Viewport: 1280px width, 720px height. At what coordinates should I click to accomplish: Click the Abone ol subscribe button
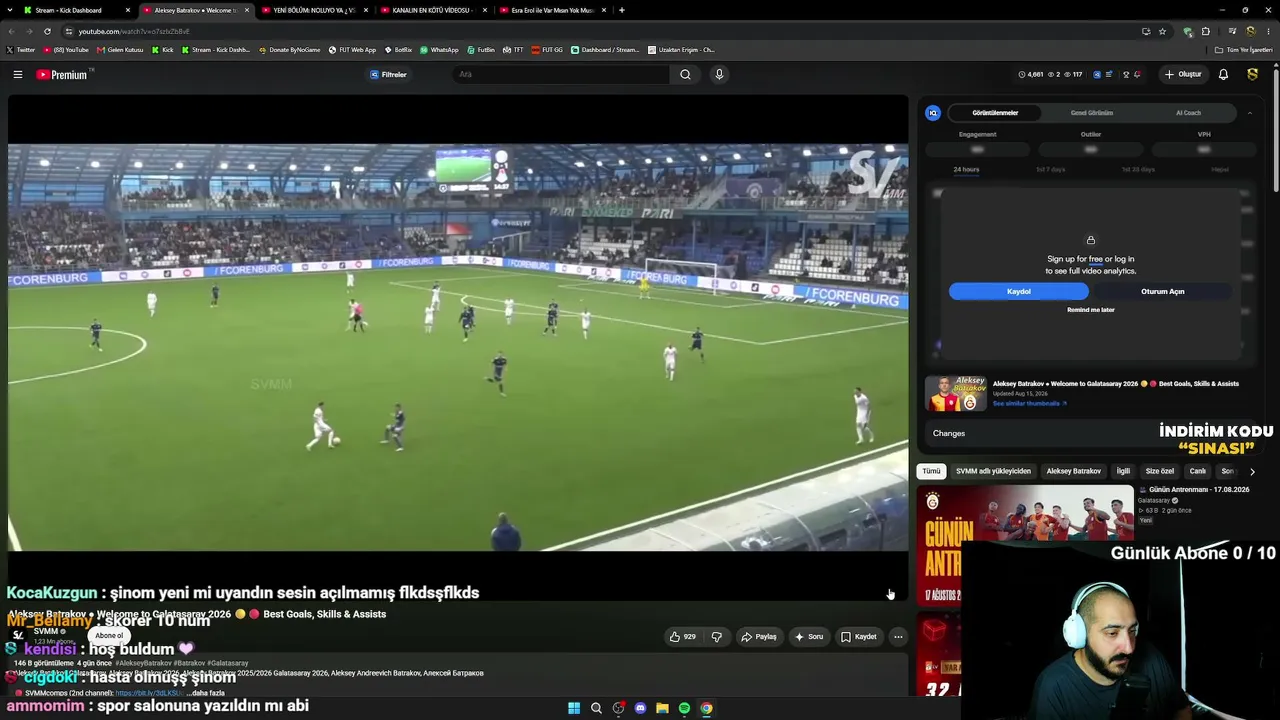pyautogui.click(x=109, y=636)
